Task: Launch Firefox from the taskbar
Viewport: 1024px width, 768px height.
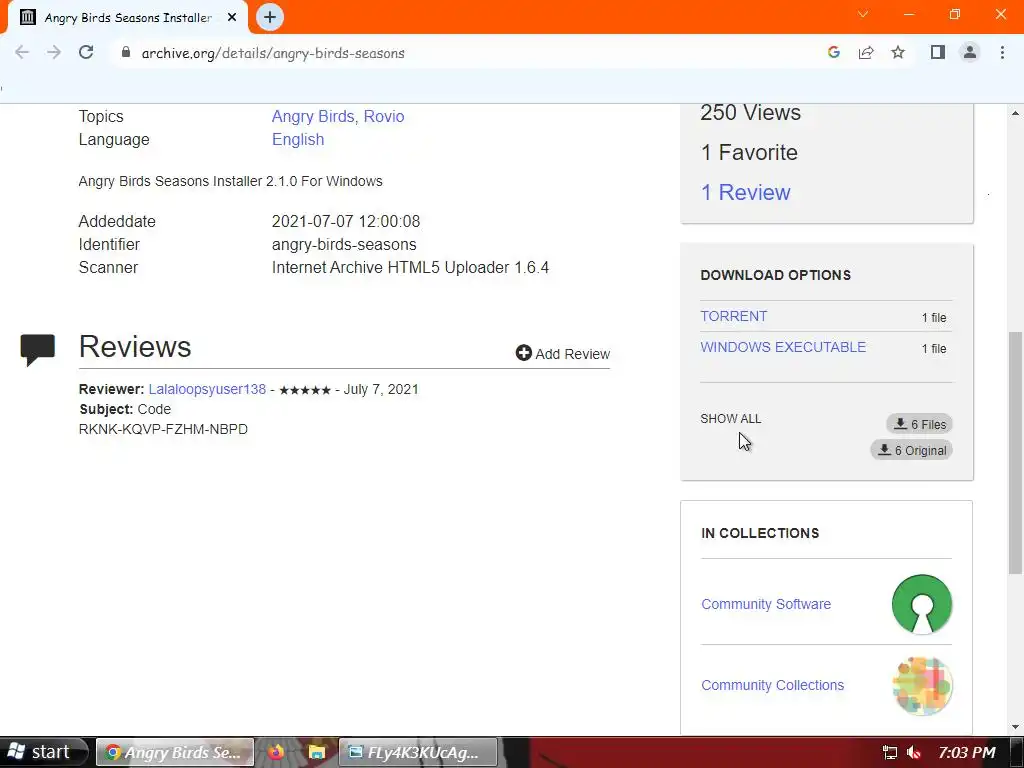Action: point(275,752)
